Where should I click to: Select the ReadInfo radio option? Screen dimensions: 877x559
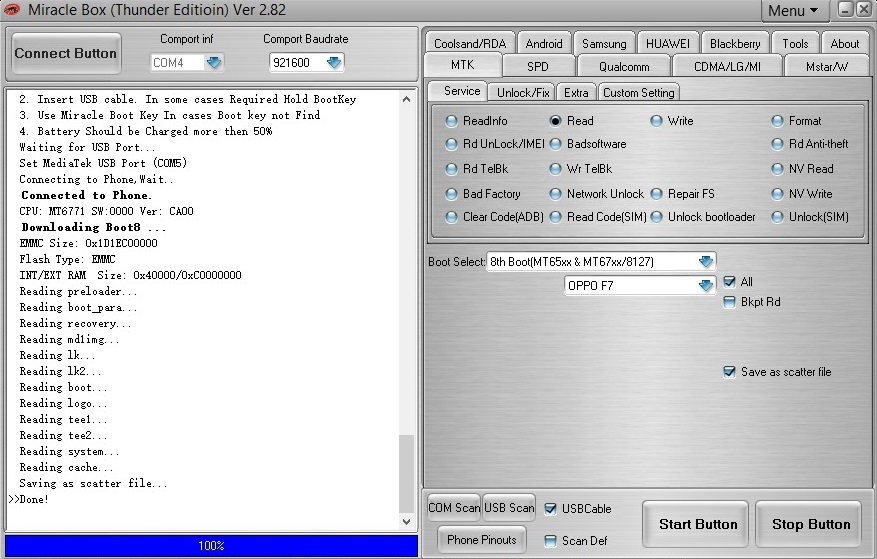point(451,121)
